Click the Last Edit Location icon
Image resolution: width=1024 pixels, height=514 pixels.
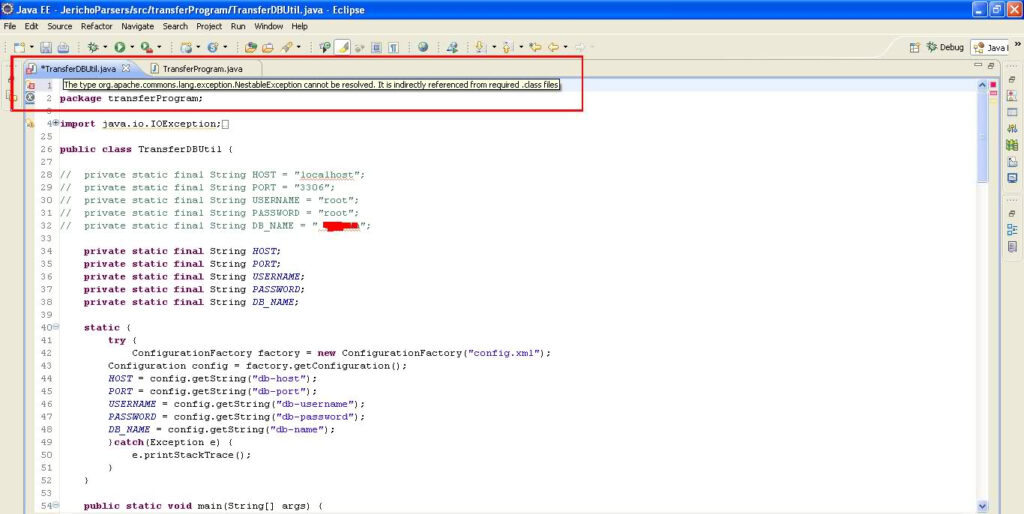tap(535, 47)
